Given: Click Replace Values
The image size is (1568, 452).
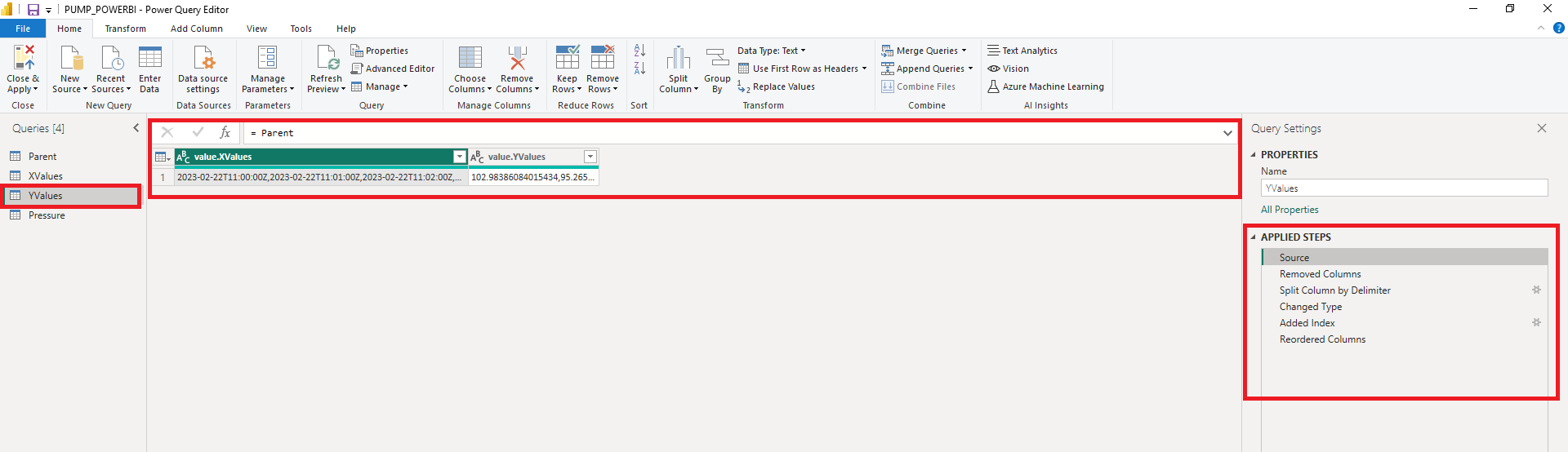Looking at the screenshot, I should 776,86.
